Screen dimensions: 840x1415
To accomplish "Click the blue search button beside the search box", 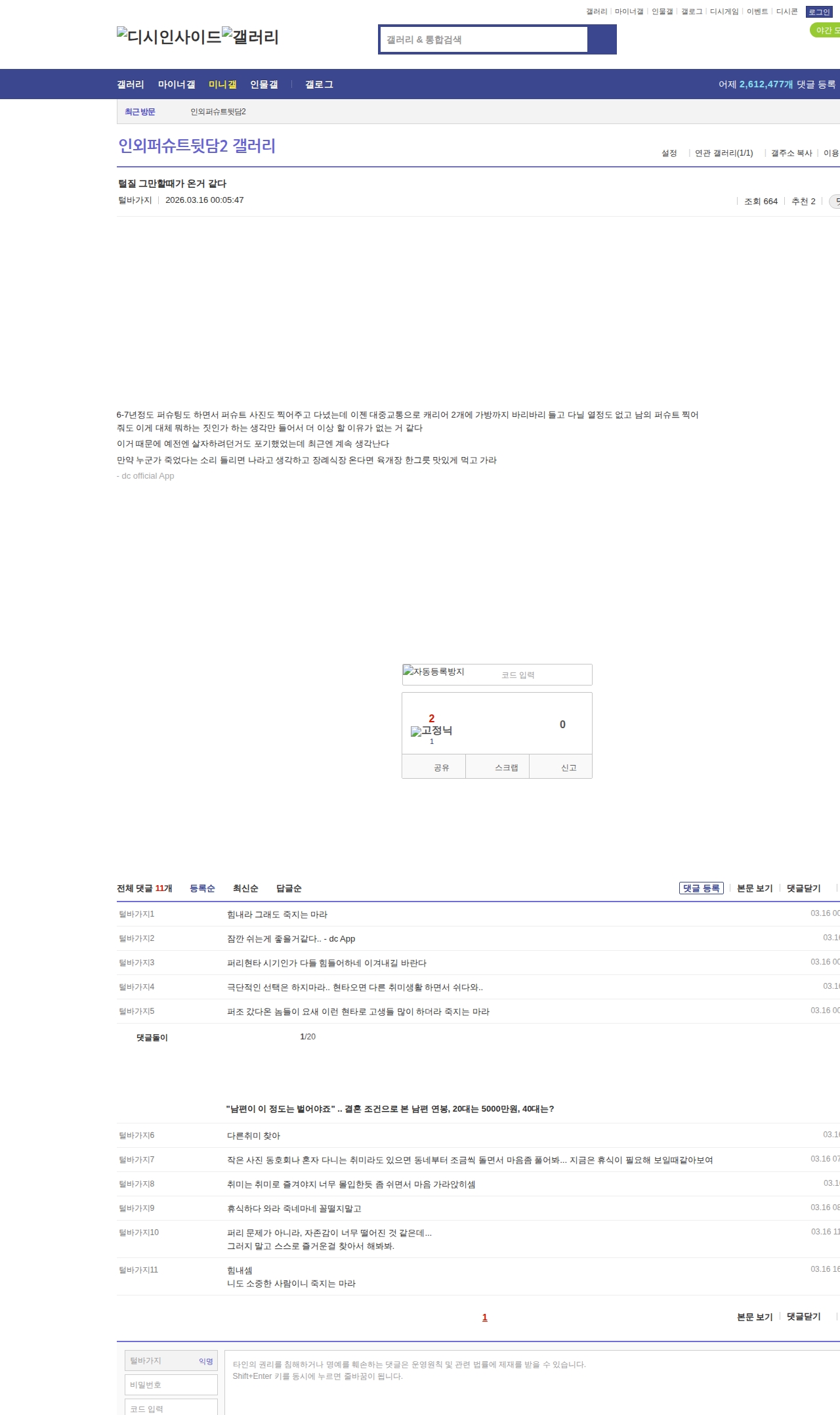I will click(602, 39).
